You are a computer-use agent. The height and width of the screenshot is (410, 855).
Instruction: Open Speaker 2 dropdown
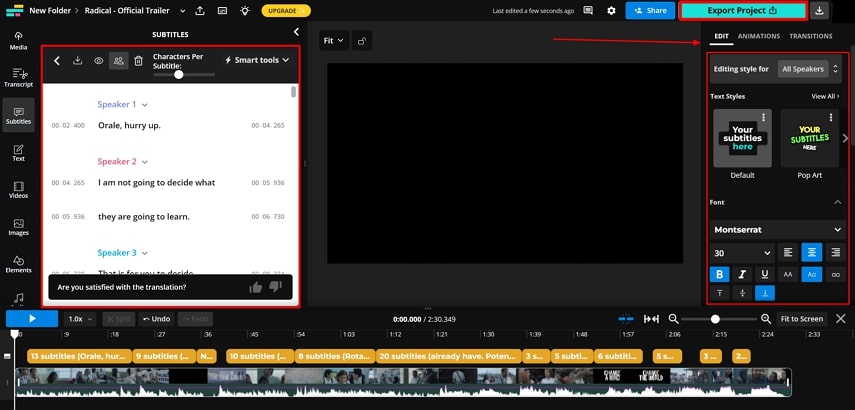[x=144, y=162]
